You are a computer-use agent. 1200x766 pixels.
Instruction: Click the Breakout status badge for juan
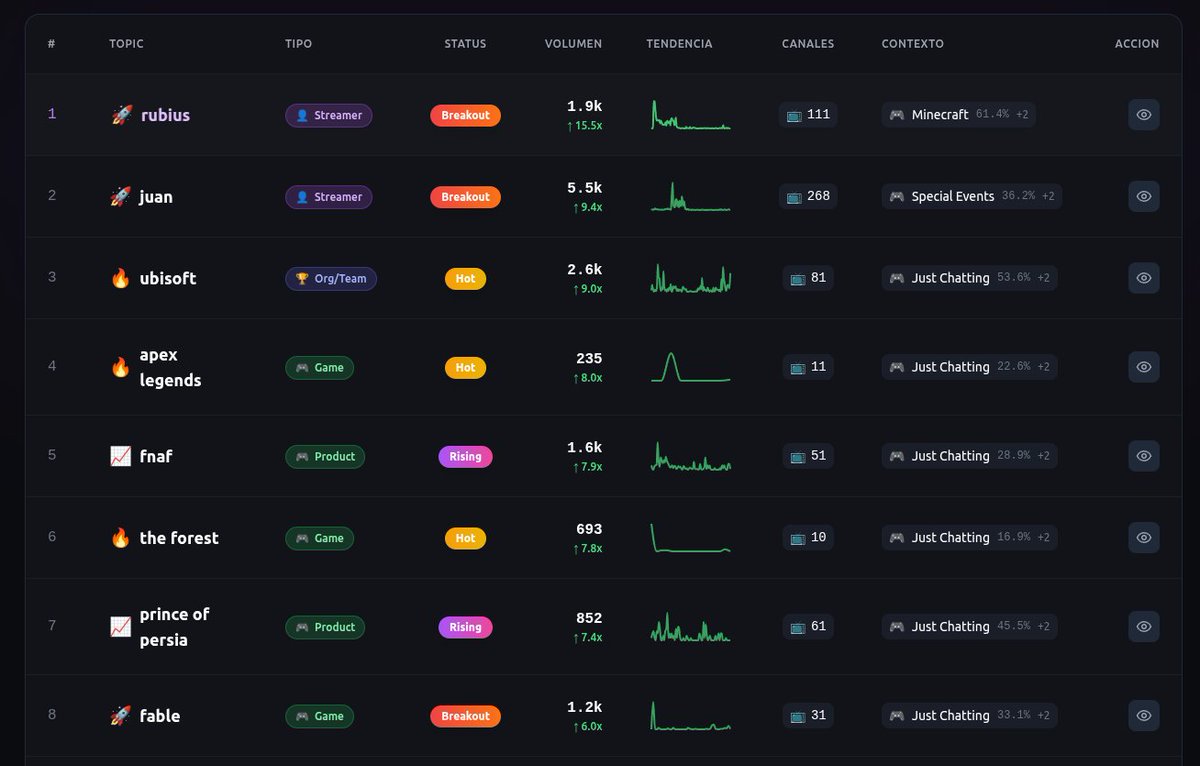click(465, 196)
